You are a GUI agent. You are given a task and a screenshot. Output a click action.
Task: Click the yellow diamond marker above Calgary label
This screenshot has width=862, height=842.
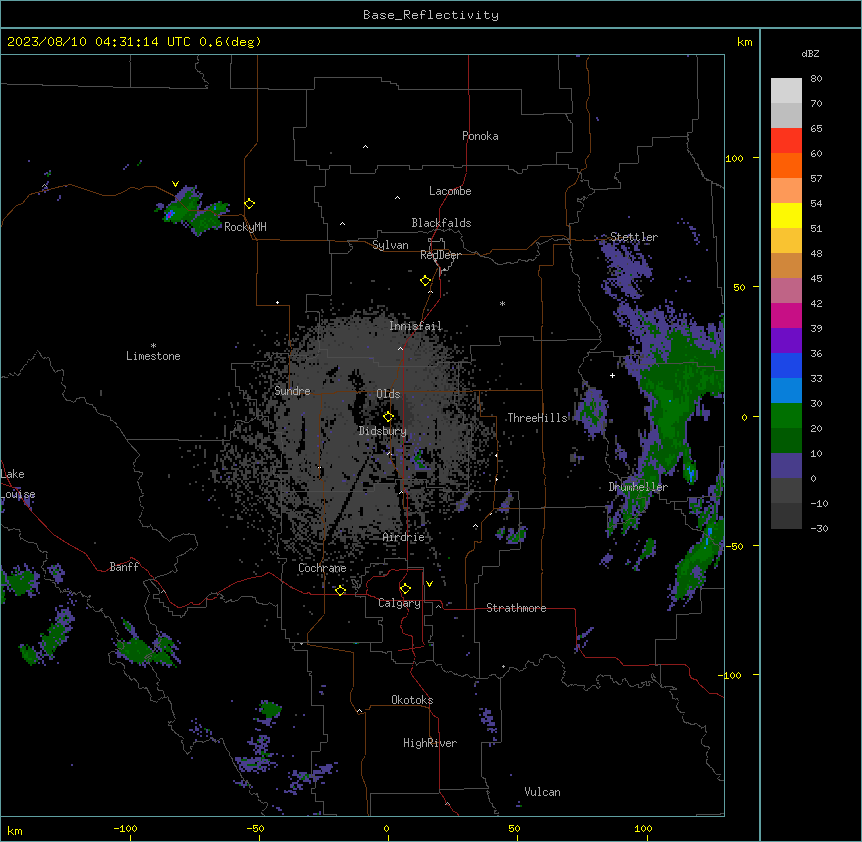point(405,589)
